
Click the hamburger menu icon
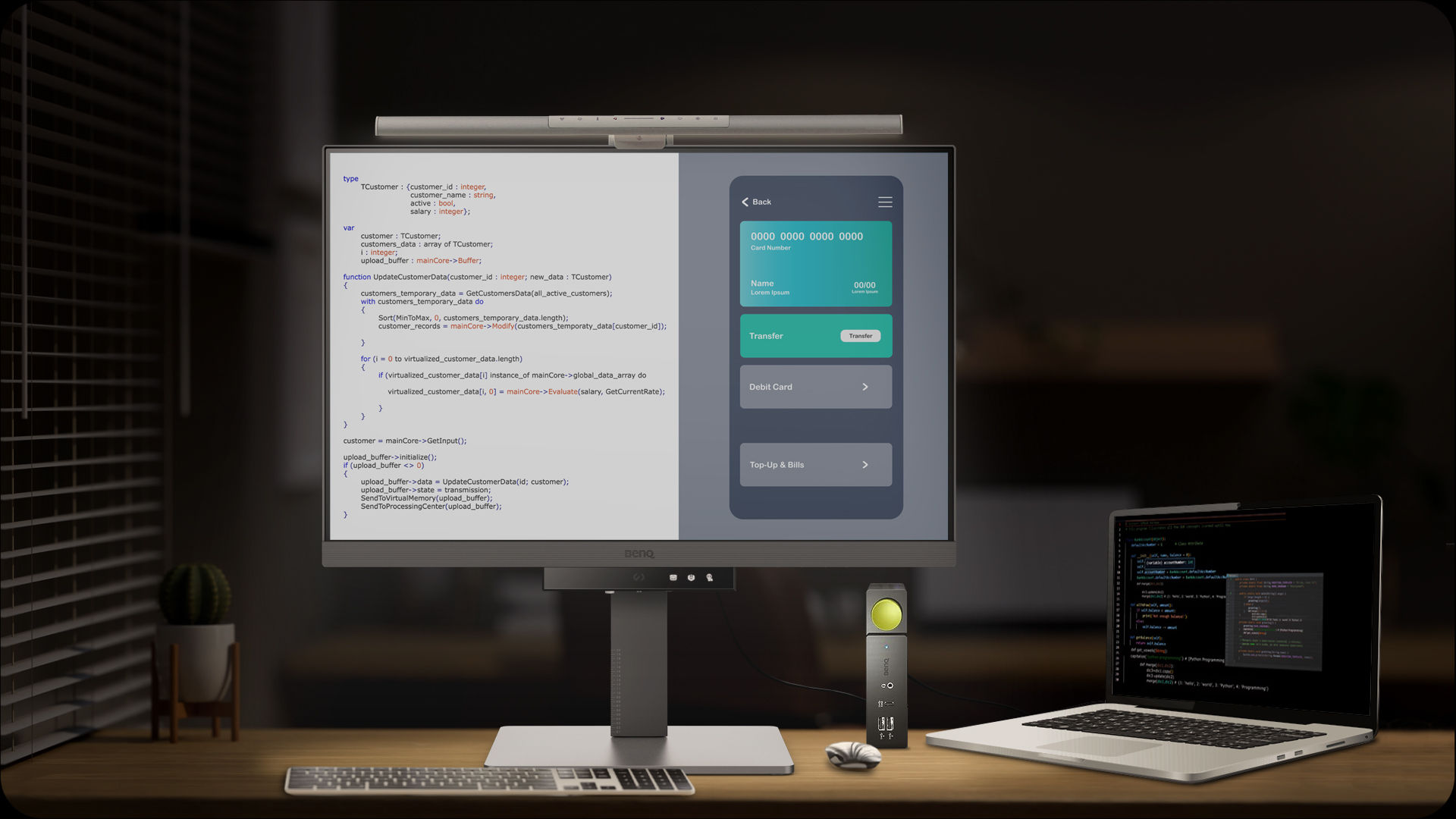[x=884, y=202]
